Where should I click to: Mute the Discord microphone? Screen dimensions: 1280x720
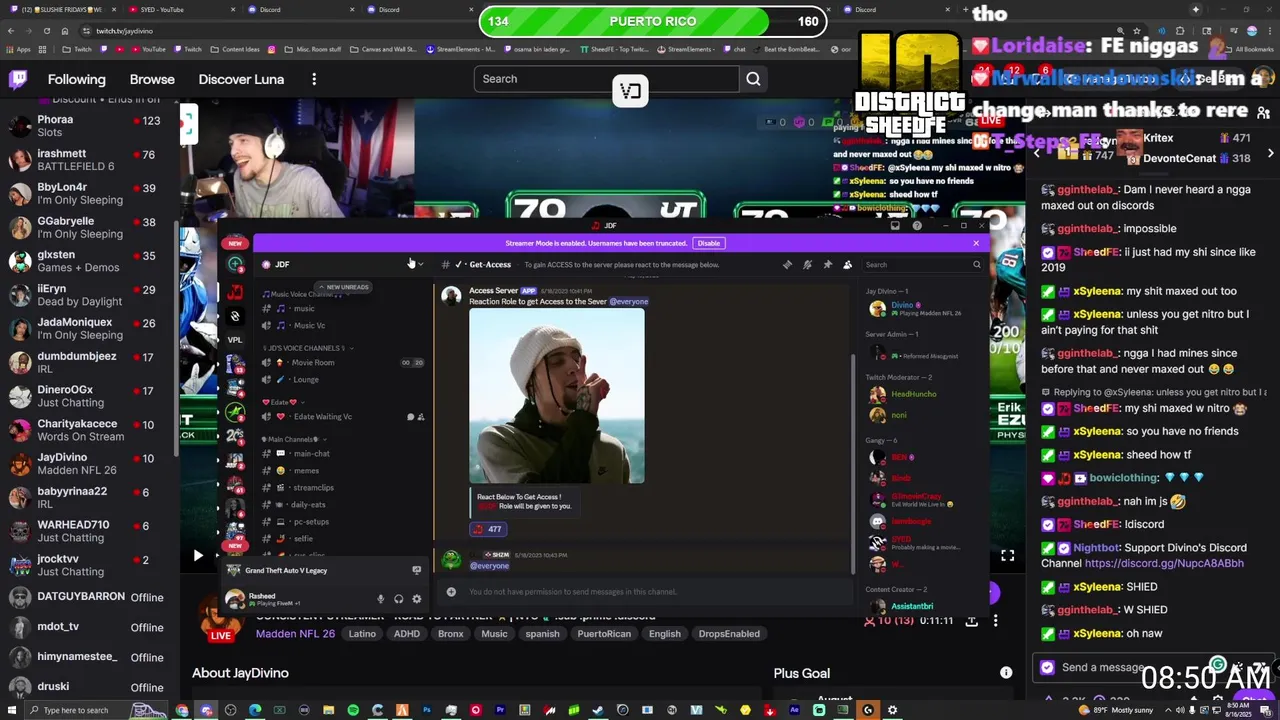[x=380, y=599]
